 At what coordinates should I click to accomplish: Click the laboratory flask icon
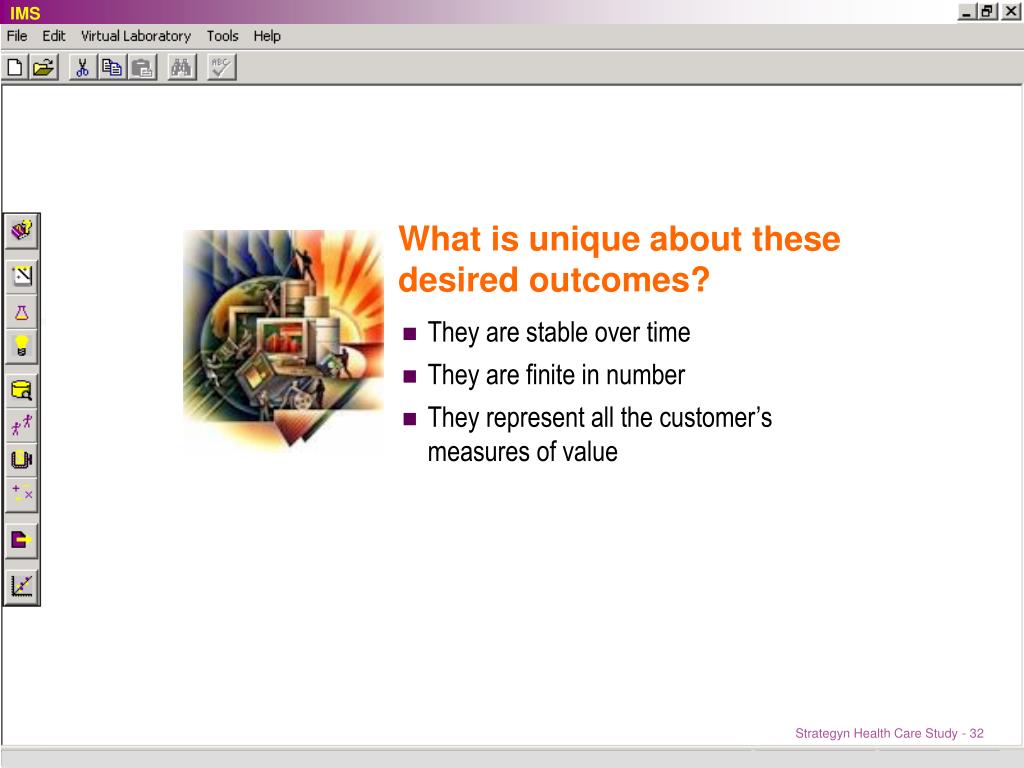[x=22, y=312]
